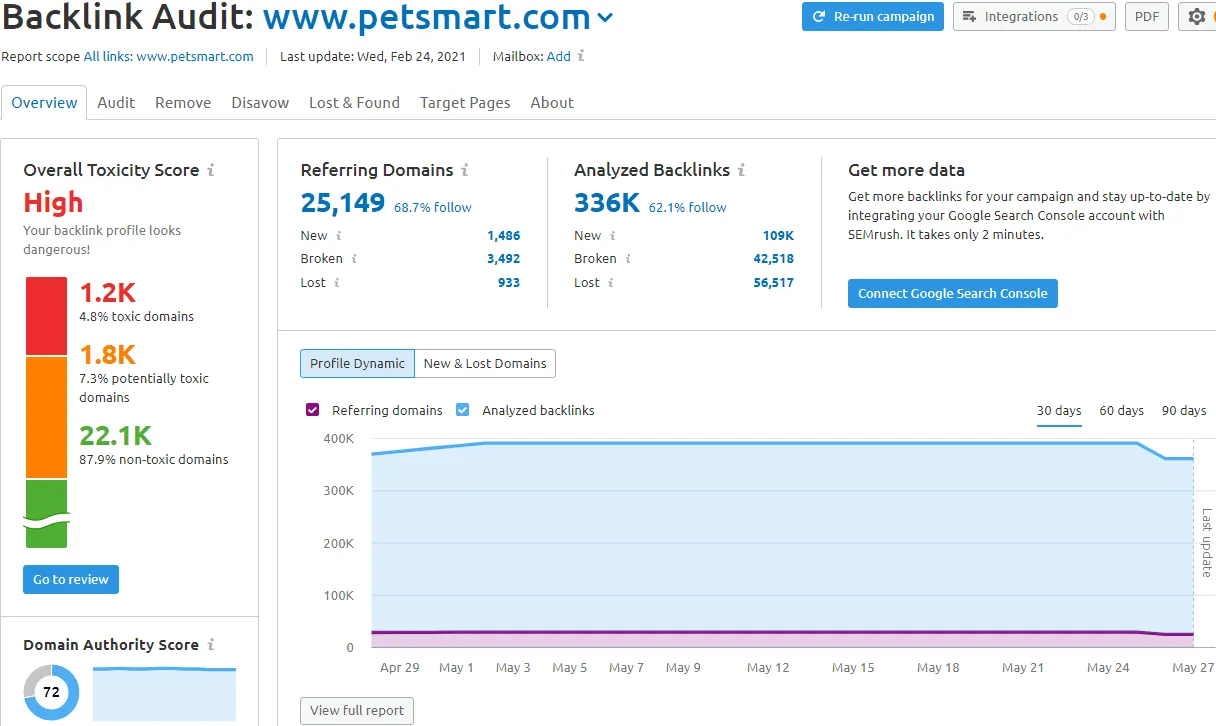Click info icon next to Broken referring domains
This screenshot has width=1216, height=726.
[x=354, y=258]
